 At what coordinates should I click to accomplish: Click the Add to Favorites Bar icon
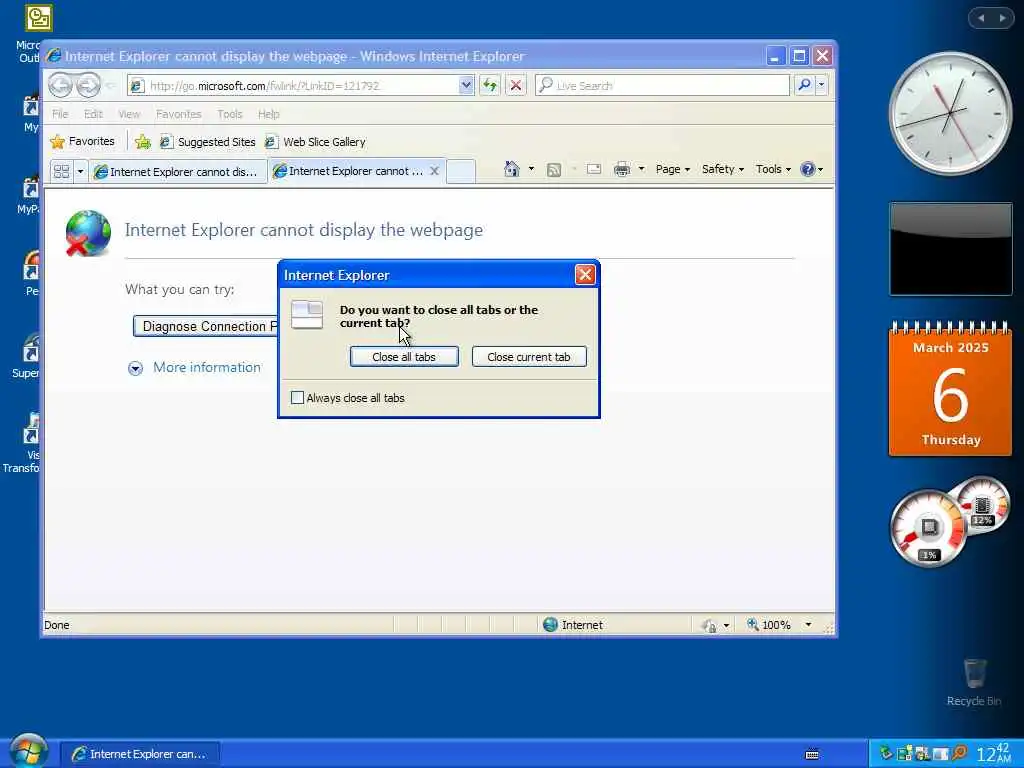click(143, 142)
